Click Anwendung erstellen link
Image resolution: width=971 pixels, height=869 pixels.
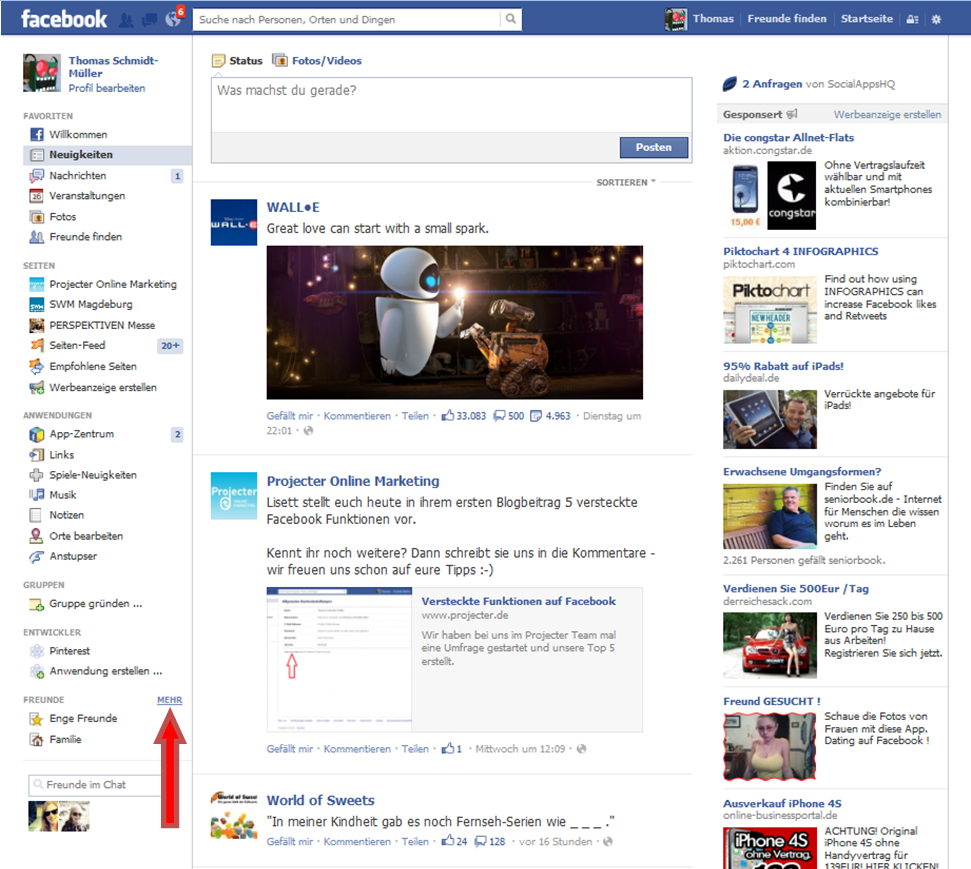tap(105, 671)
